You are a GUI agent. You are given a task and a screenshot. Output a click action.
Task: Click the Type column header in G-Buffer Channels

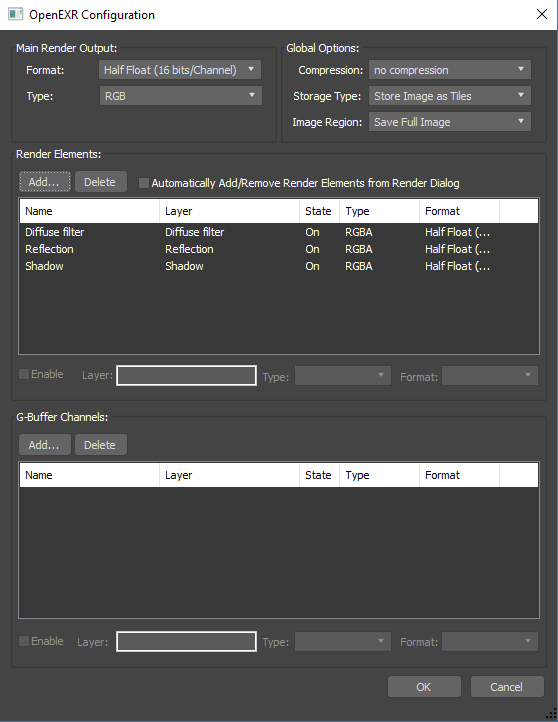click(379, 475)
